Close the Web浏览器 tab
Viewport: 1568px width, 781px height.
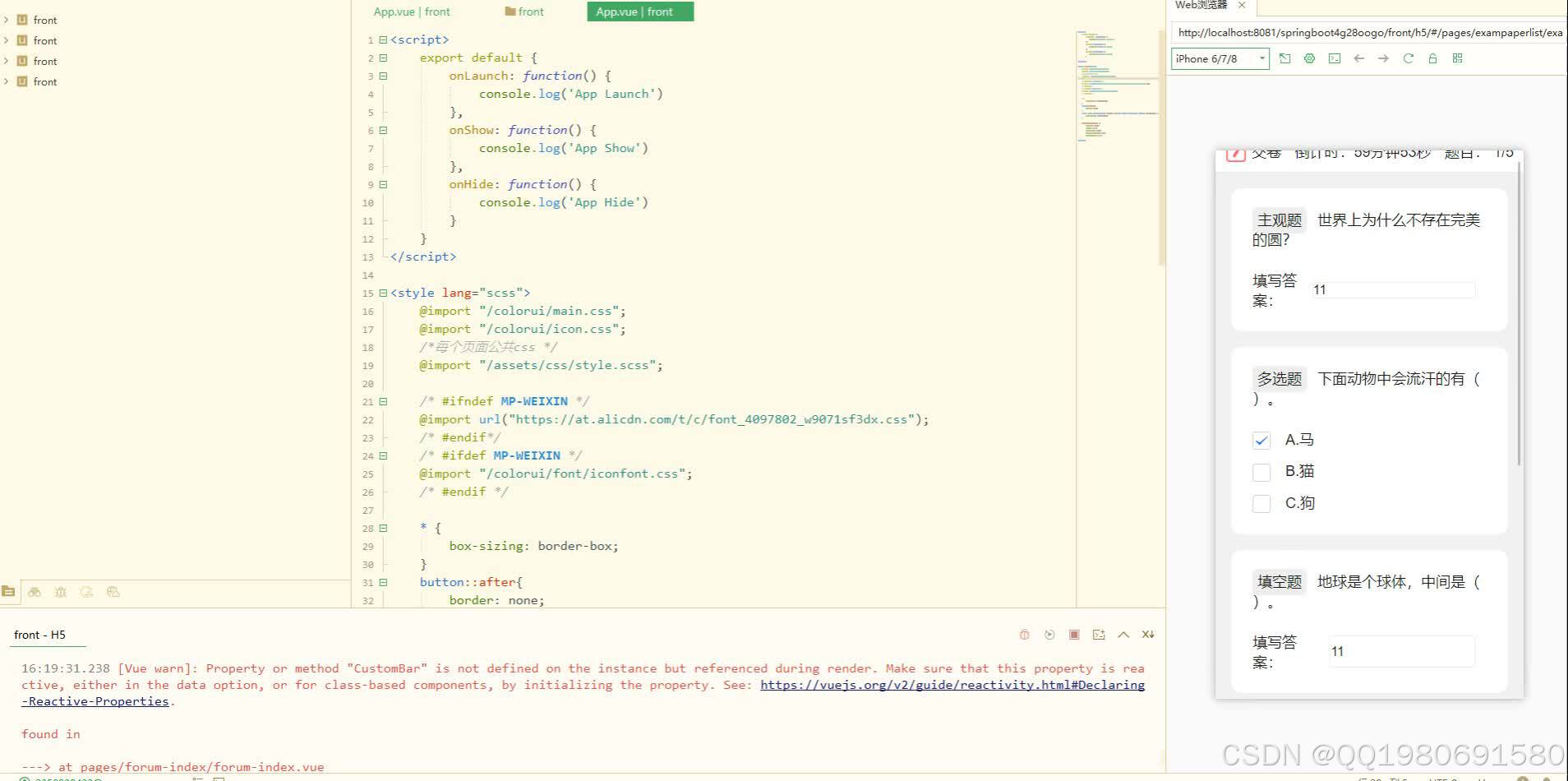tap(1242, 5)
